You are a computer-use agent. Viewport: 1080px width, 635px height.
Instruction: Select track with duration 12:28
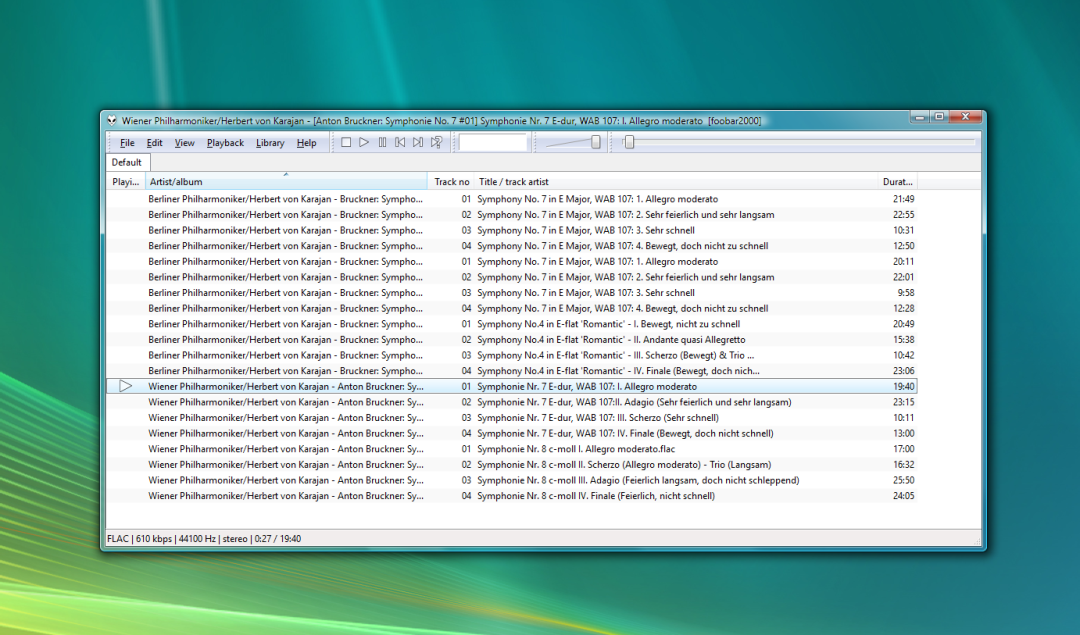tap(512, 309)
